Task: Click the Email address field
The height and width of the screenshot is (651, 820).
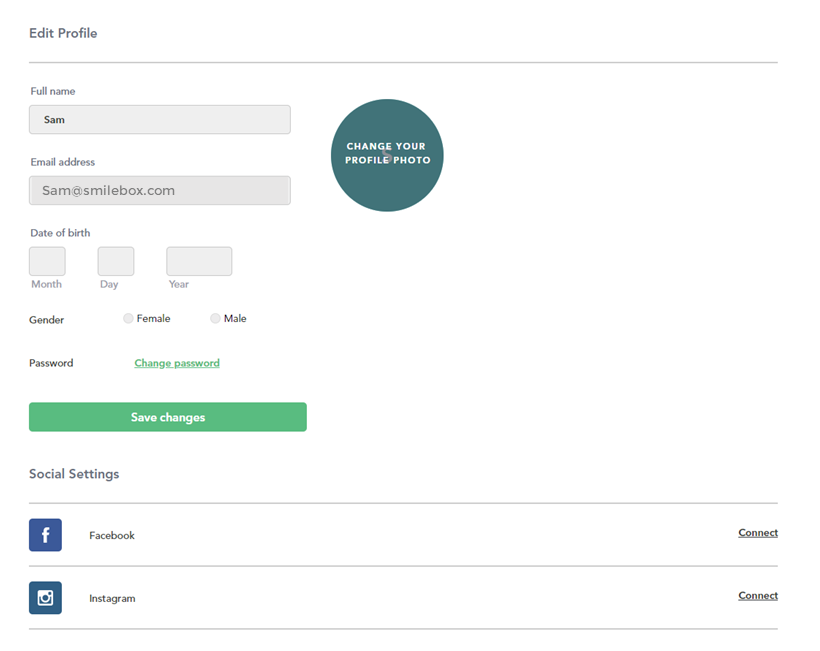Action: tap(160, 190)
